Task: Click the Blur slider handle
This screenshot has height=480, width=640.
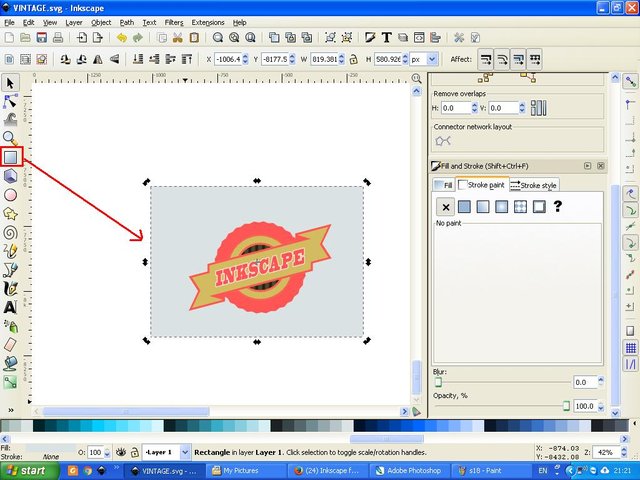Action: click(x=438, y=382)
